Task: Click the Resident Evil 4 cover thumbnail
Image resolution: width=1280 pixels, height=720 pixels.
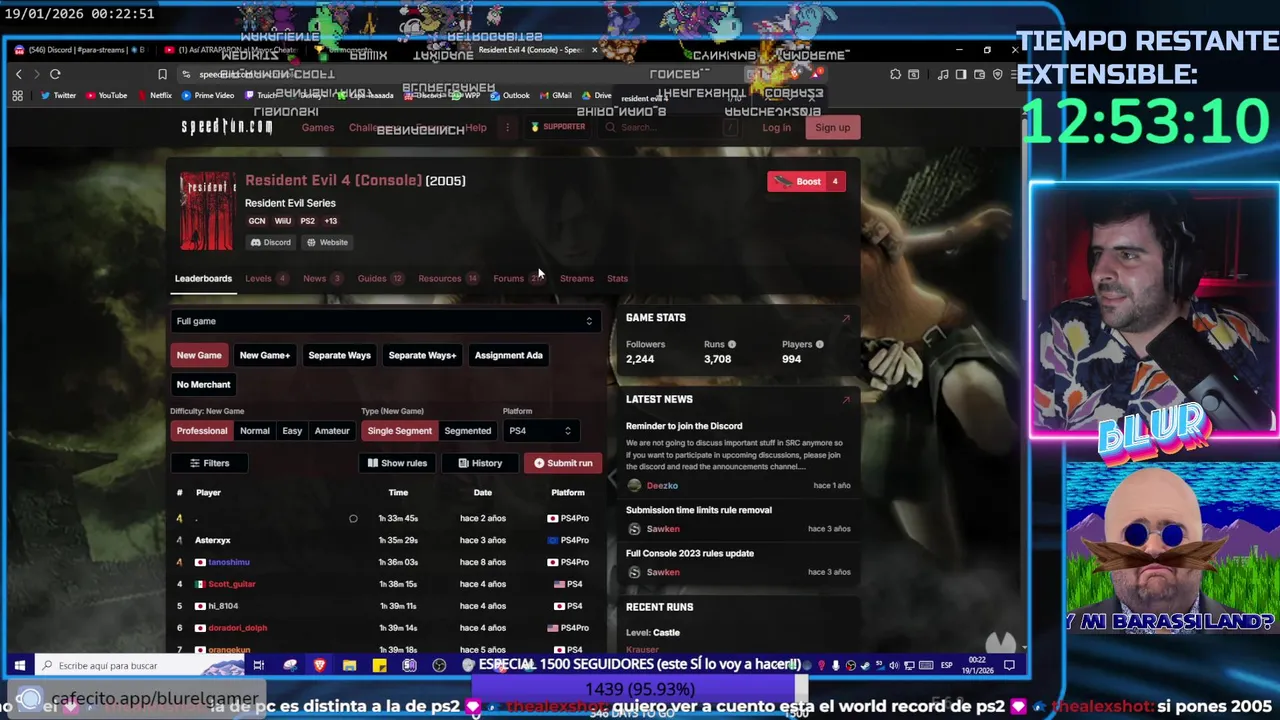Action: 207,211
